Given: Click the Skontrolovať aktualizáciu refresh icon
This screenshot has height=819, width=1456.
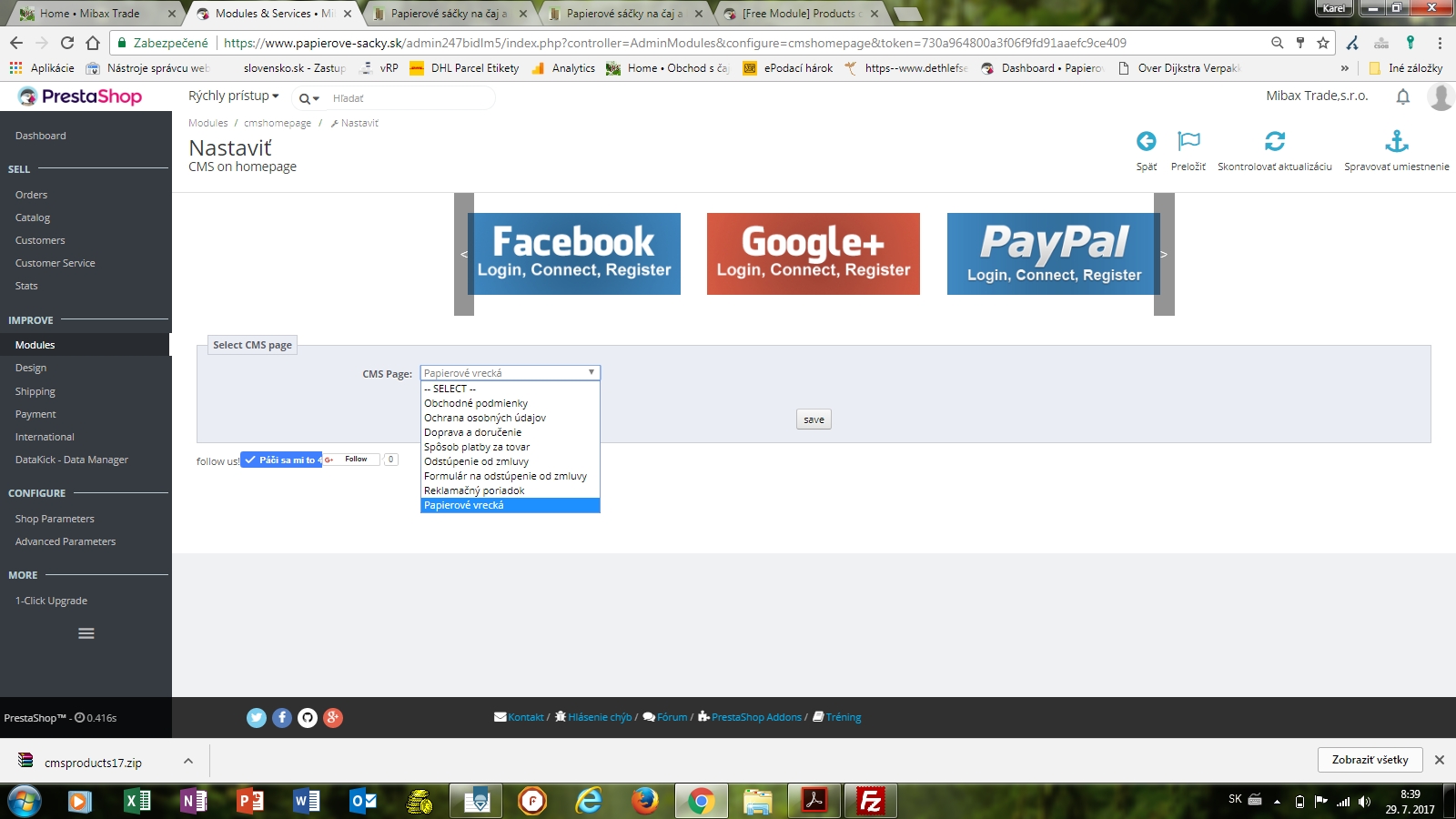Looking at the screenshot, I should point(1275,141).
